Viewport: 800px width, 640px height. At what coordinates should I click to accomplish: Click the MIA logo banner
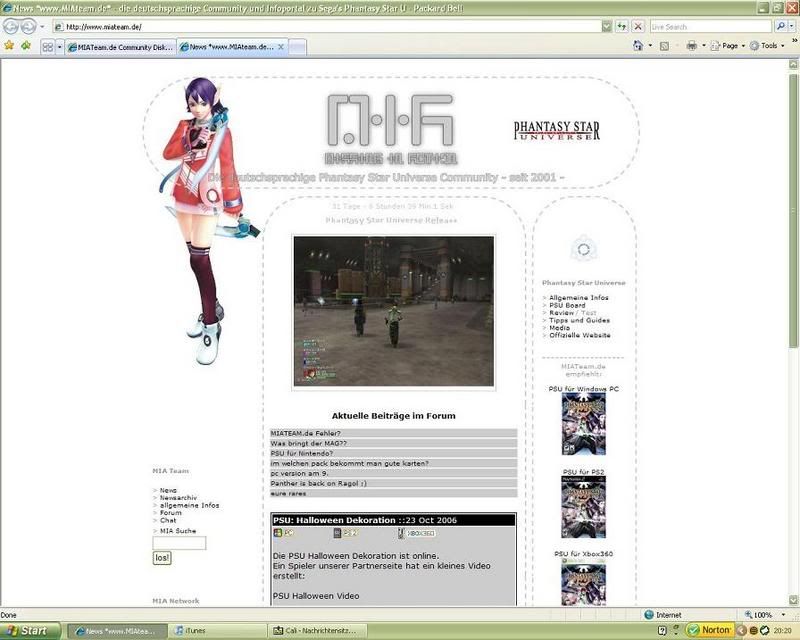point(391,130)
